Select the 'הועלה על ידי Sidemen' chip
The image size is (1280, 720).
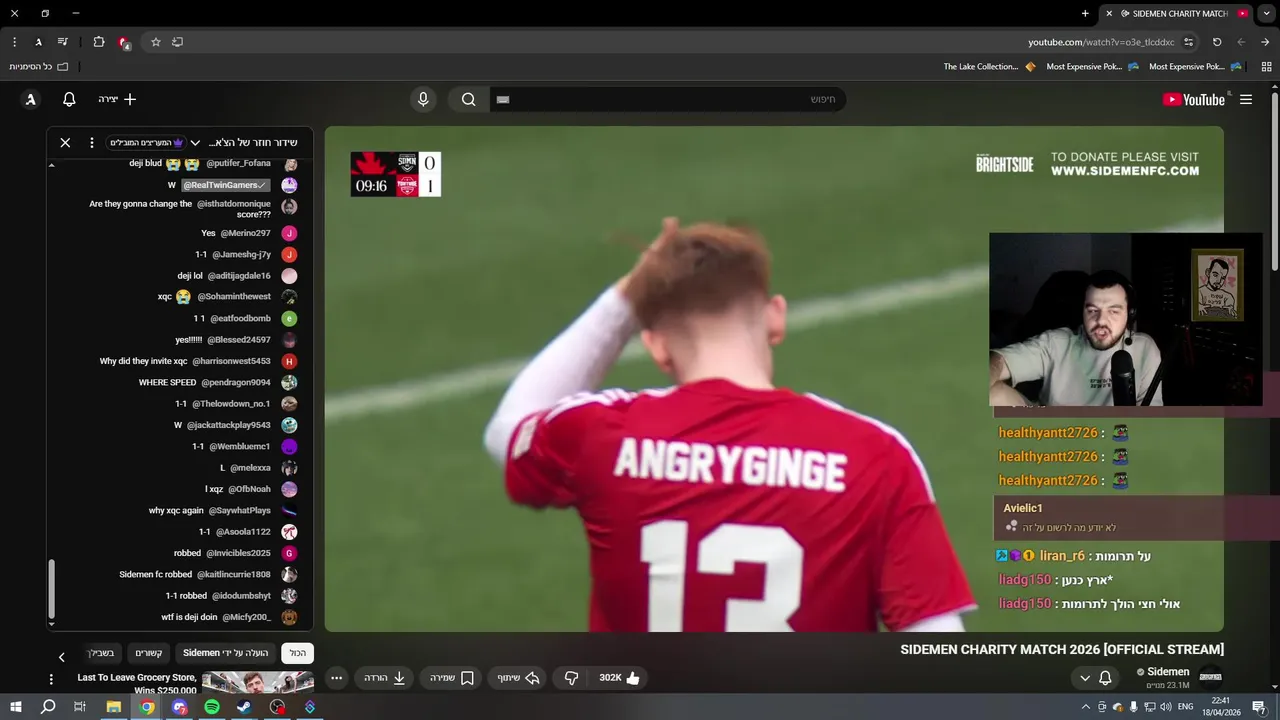[x=226, y=653]
